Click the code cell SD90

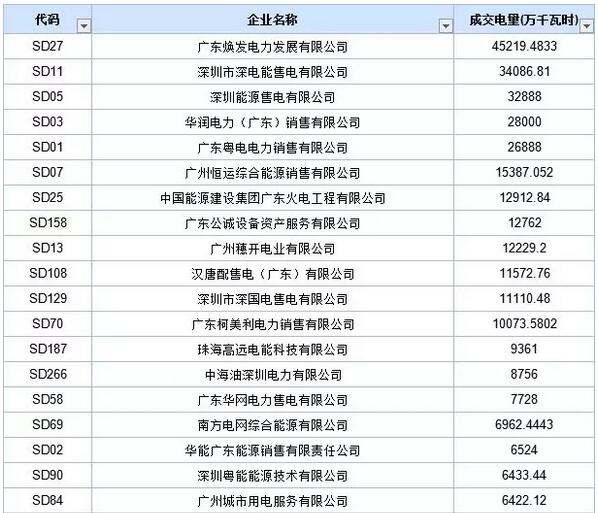(x=48, y=475)
